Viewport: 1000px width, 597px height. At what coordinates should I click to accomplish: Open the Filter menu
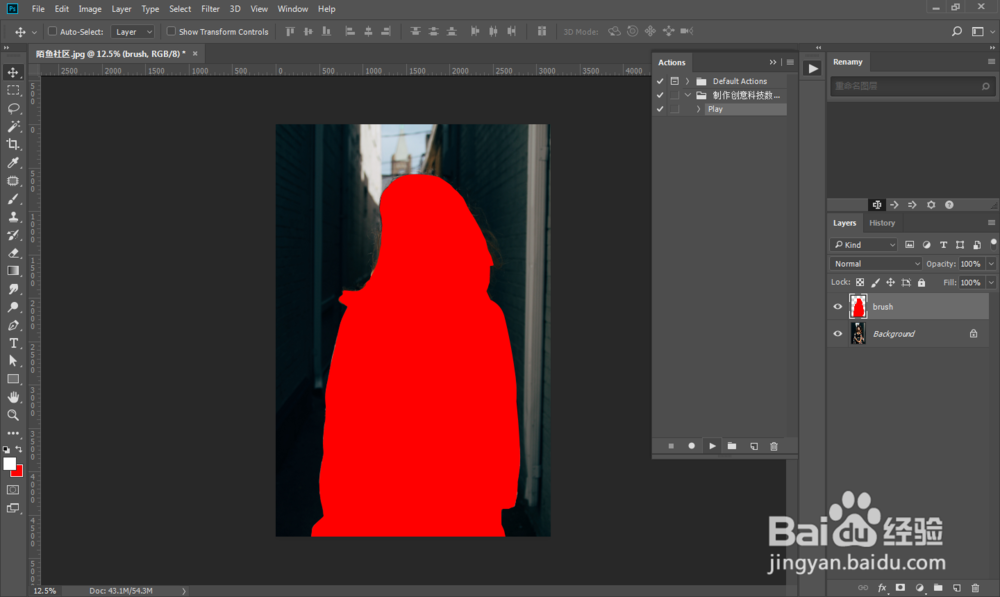[x=210, y=9]
